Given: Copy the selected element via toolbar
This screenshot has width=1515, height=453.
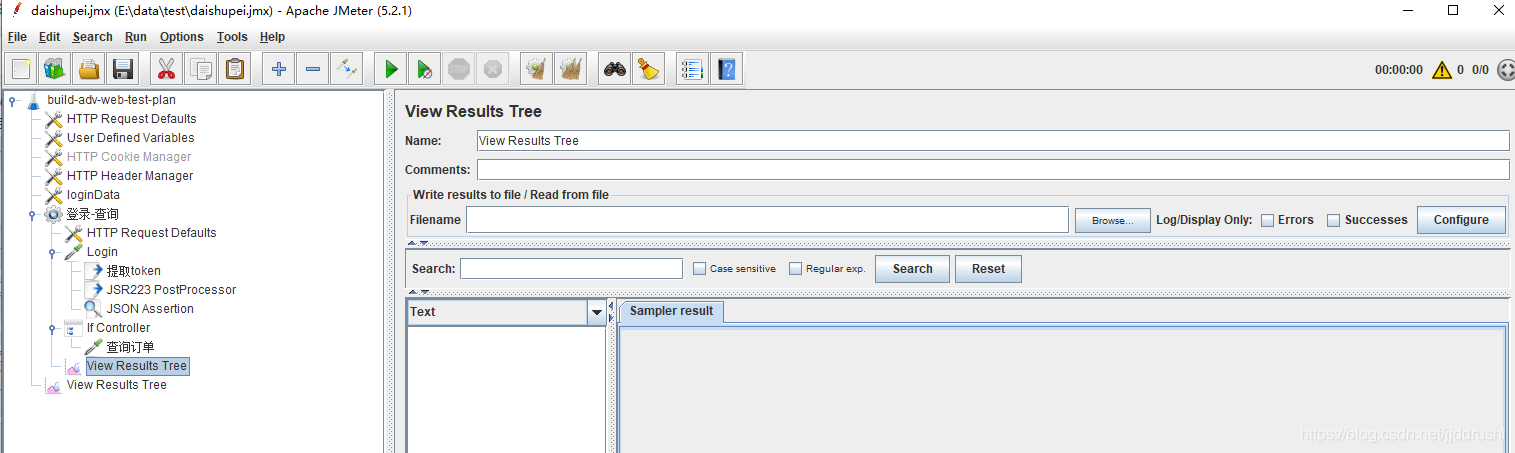Looking at the screenshot, I should click(201, 69).
